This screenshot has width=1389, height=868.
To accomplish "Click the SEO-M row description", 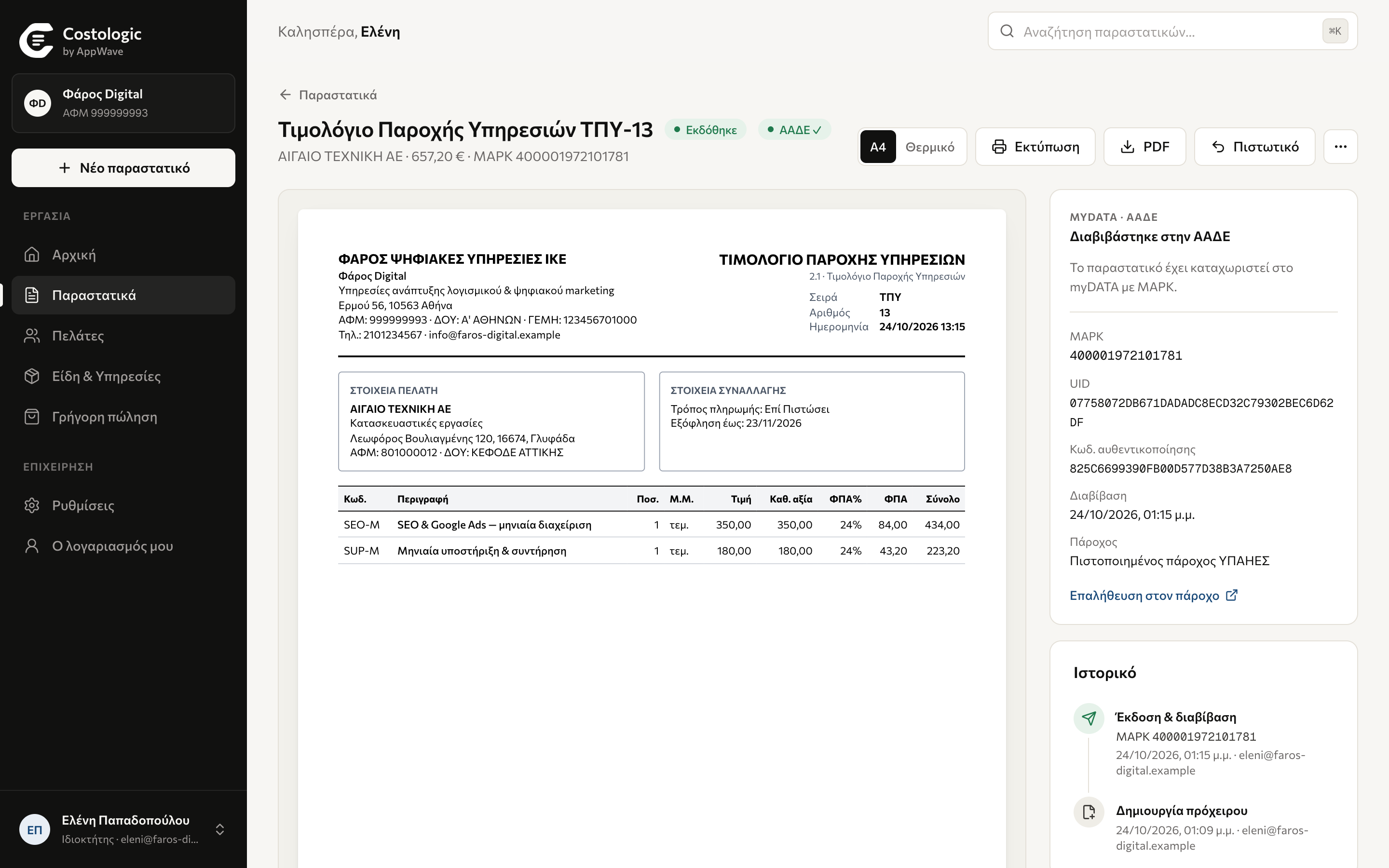I will [x=494, y=525].
